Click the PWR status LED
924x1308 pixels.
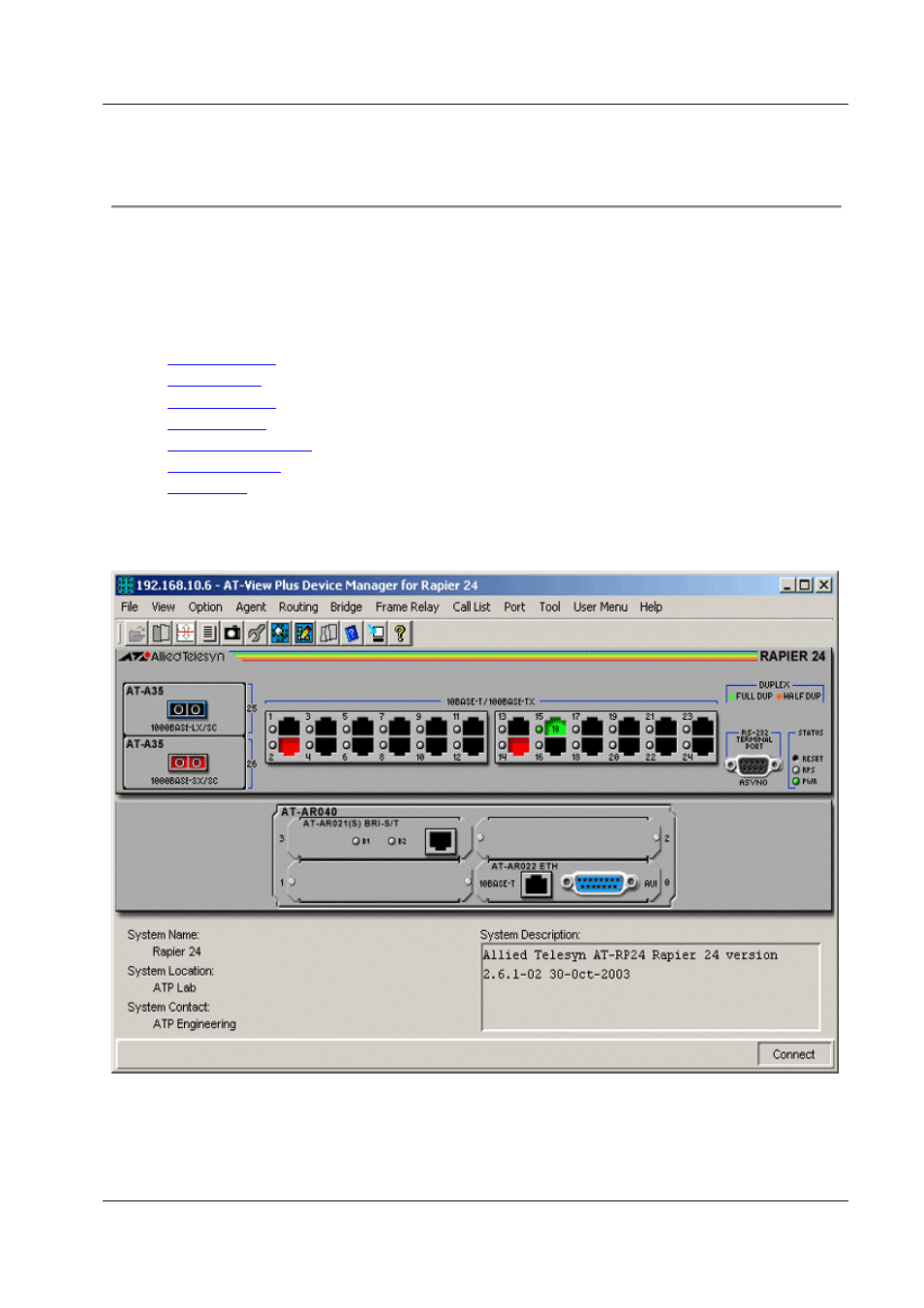(x=796, y=781)
